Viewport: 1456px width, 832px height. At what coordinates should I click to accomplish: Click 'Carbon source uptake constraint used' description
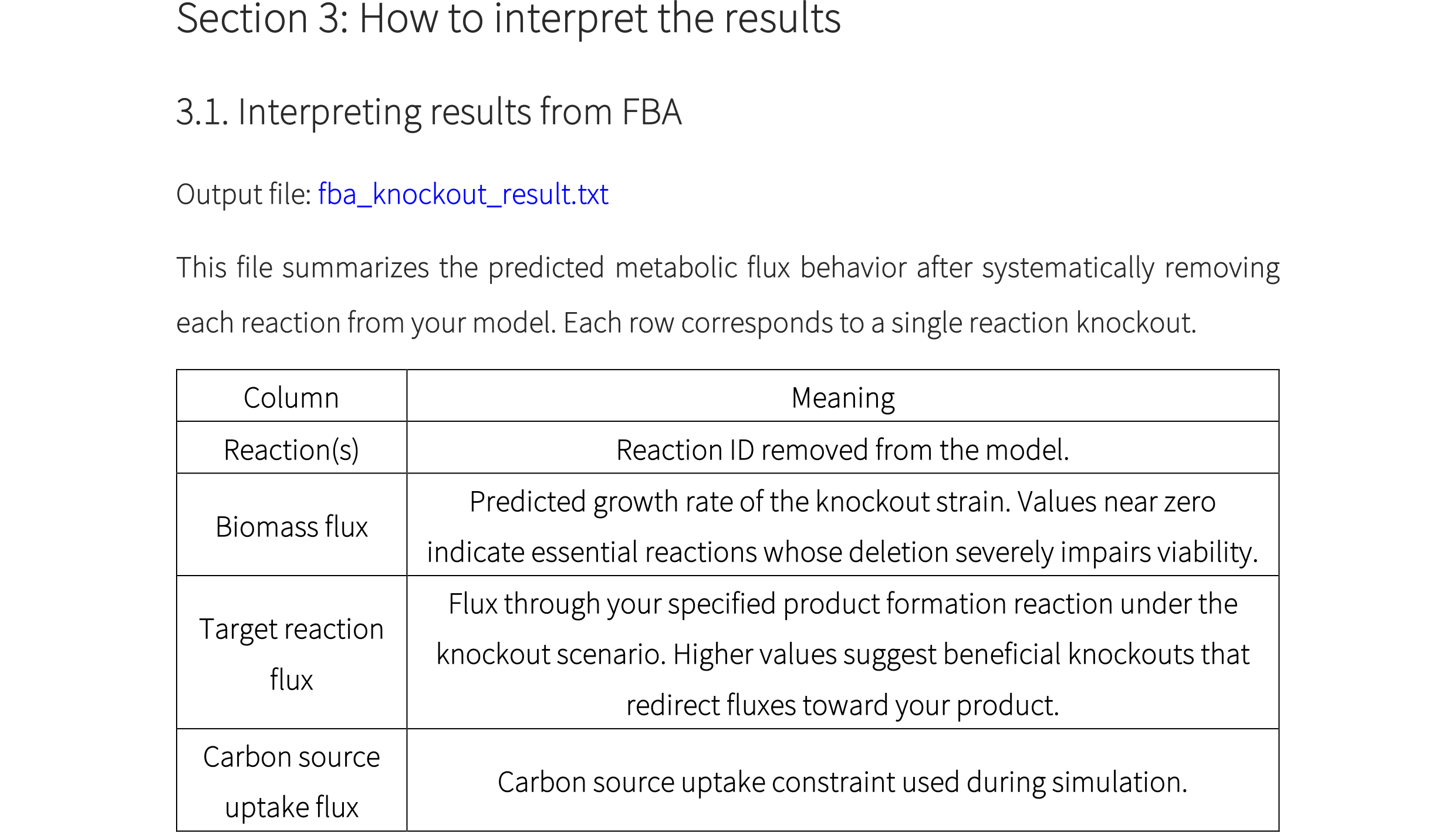click(842, 782)
